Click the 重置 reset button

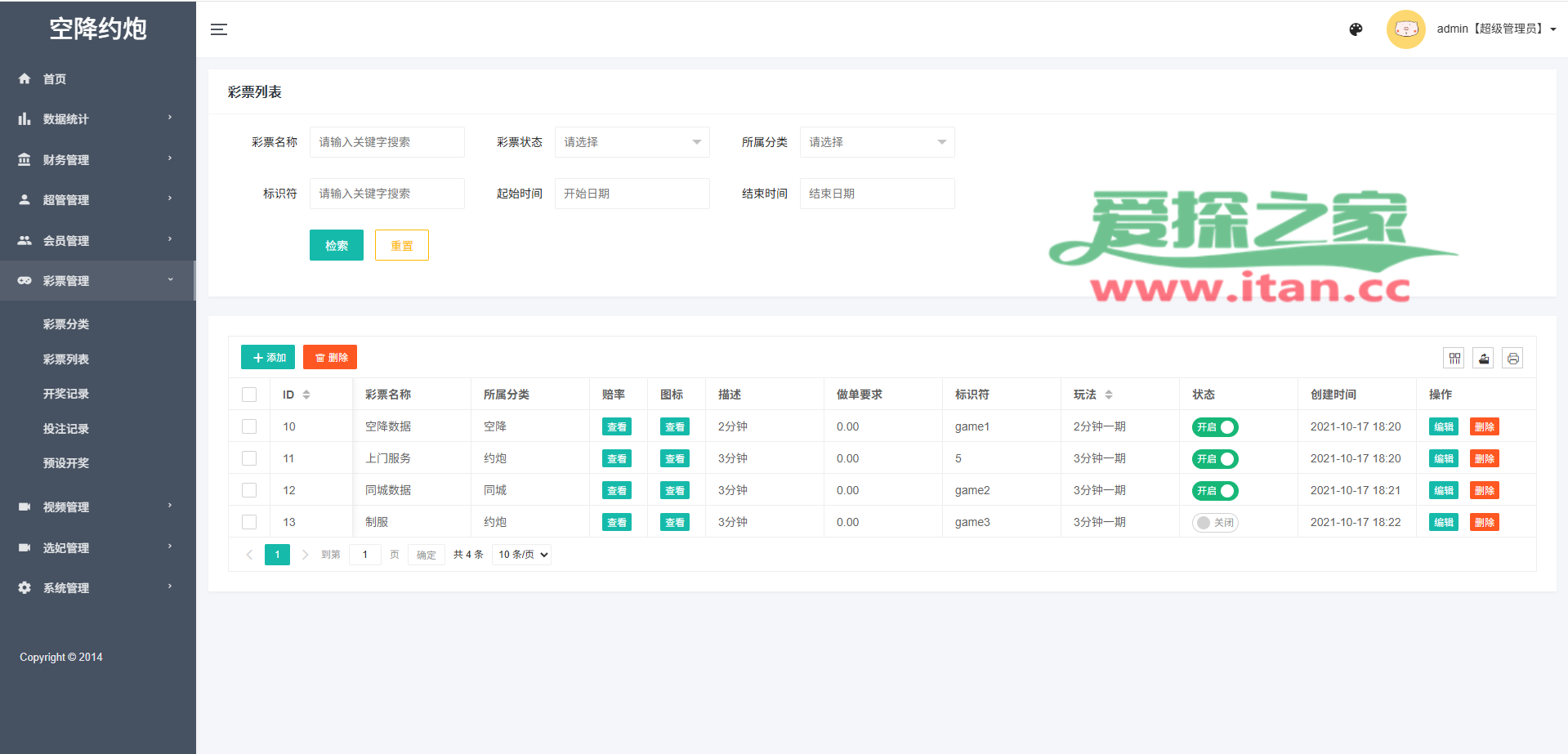coord(402,245)
